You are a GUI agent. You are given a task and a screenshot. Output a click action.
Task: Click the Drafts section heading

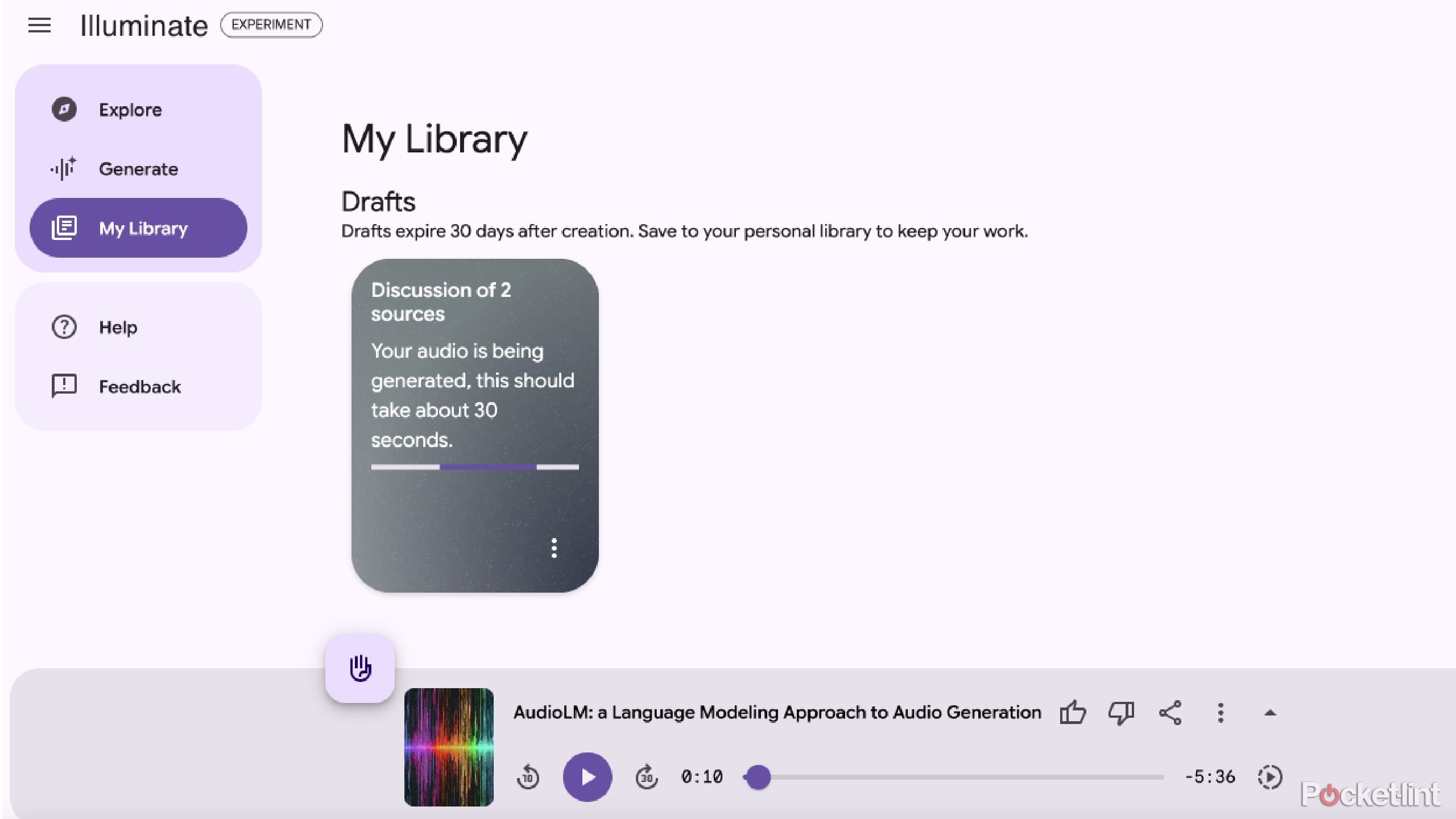coord(378,201)
